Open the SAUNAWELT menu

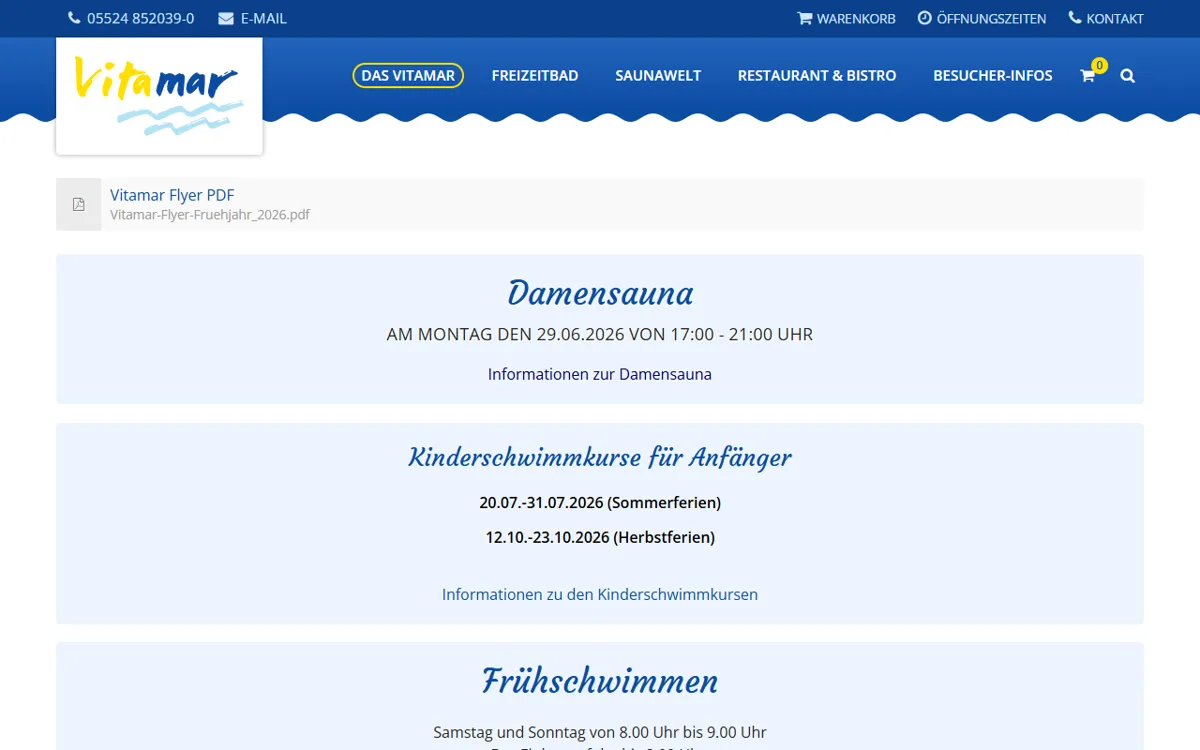658,75
